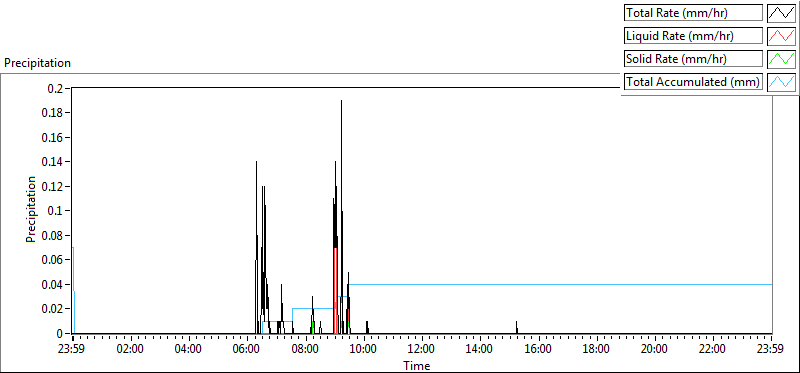Open the Liquid Rate red plot style icon
800x373 pixels.
[x=781, y=36]
